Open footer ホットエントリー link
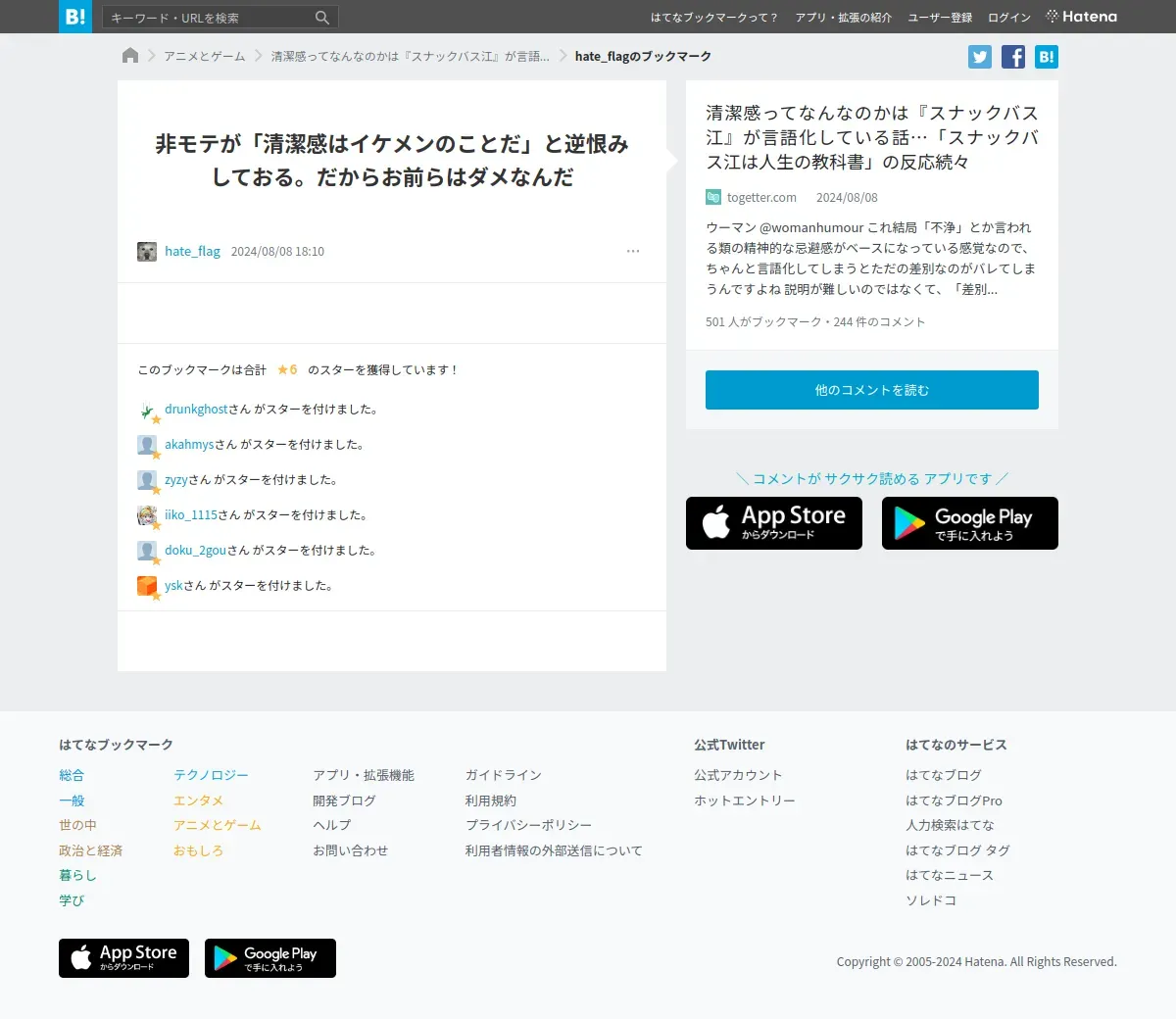The height and width of the screenshot is (1019, 1176). (745, 801)
